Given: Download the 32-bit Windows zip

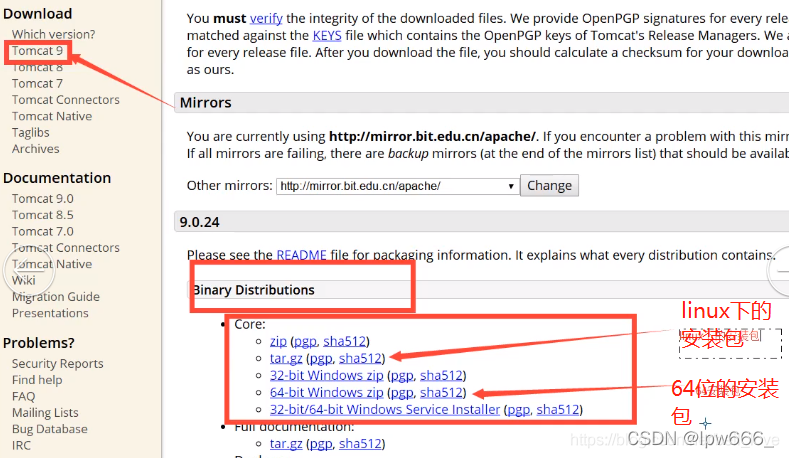Looking at the screenshot, I should (327, 375).
